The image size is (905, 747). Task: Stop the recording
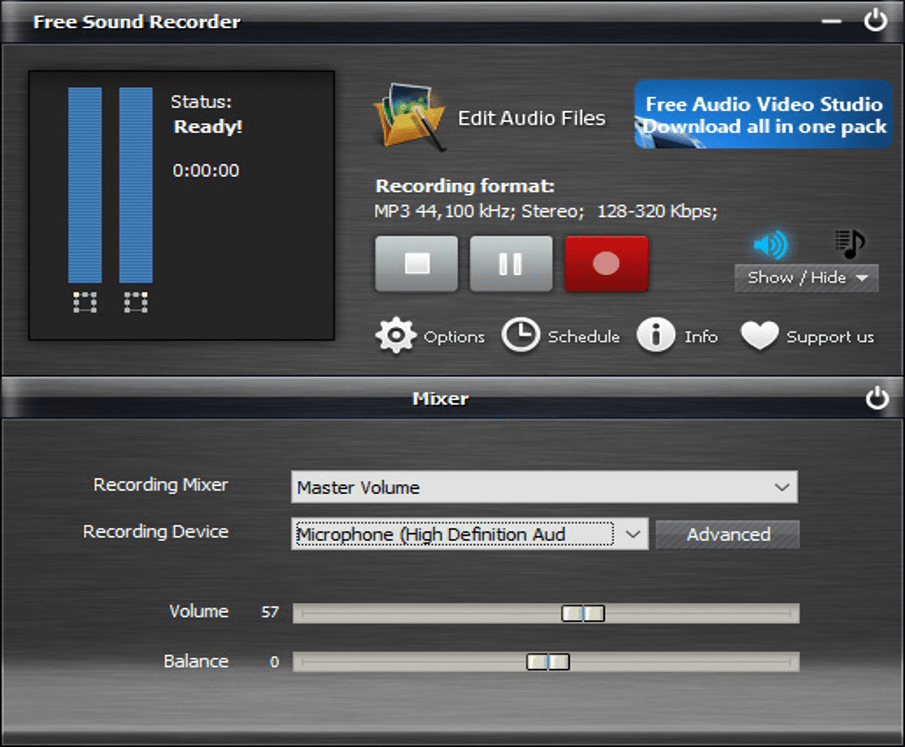click(415, 263)
